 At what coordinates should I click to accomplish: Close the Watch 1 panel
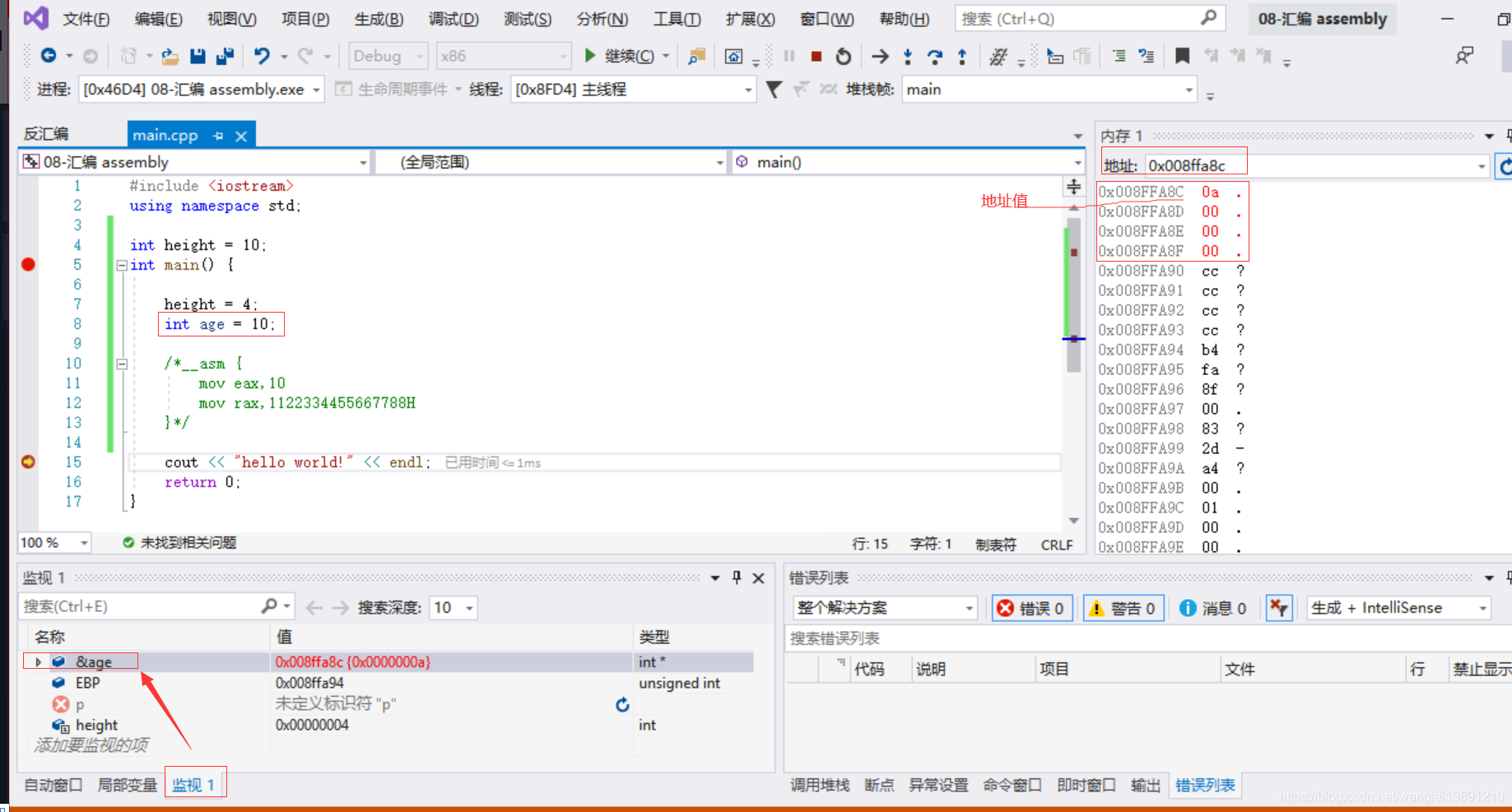tap(759, 578)
